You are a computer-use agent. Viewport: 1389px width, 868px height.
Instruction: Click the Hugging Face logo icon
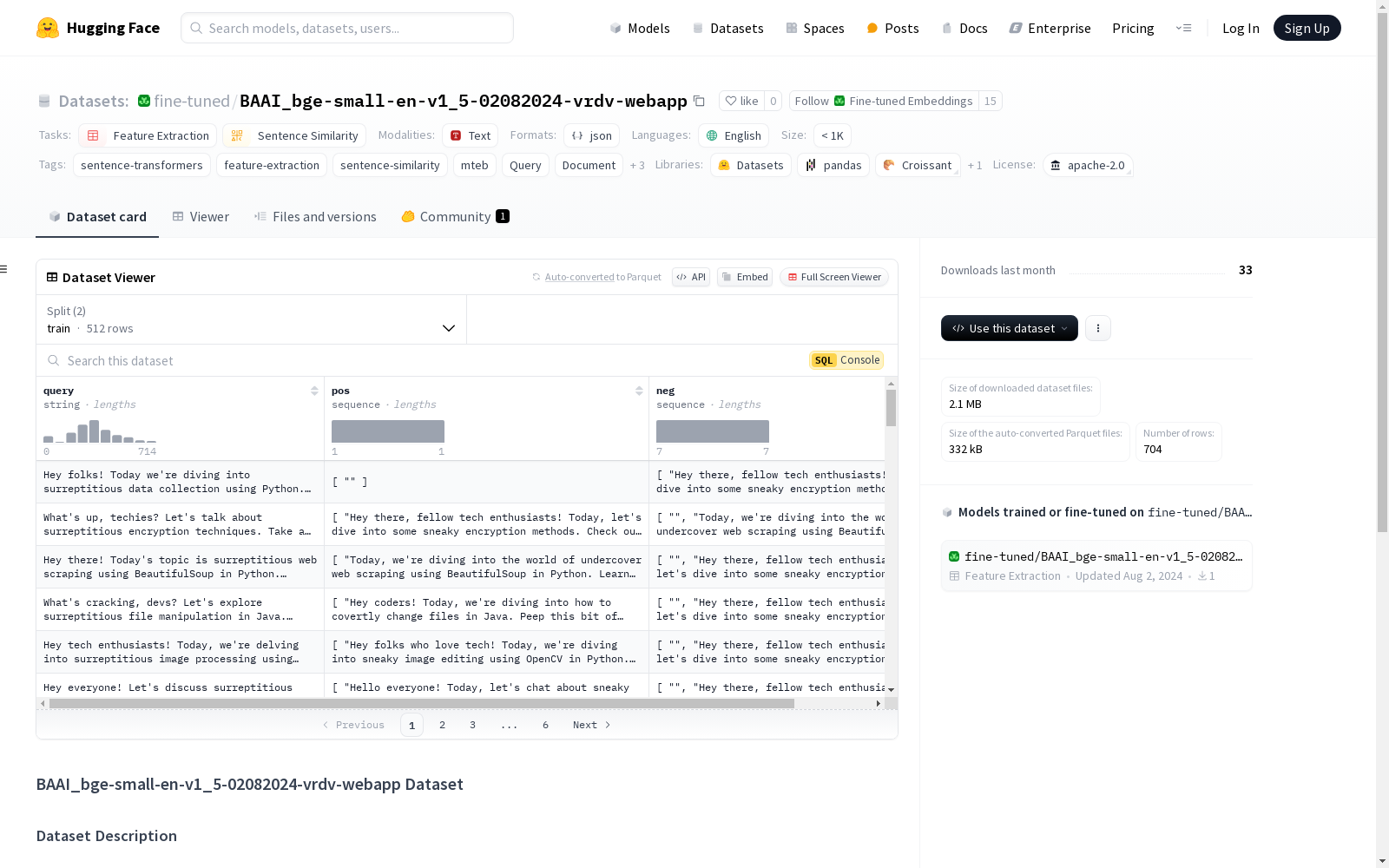[x=48, y=28]
